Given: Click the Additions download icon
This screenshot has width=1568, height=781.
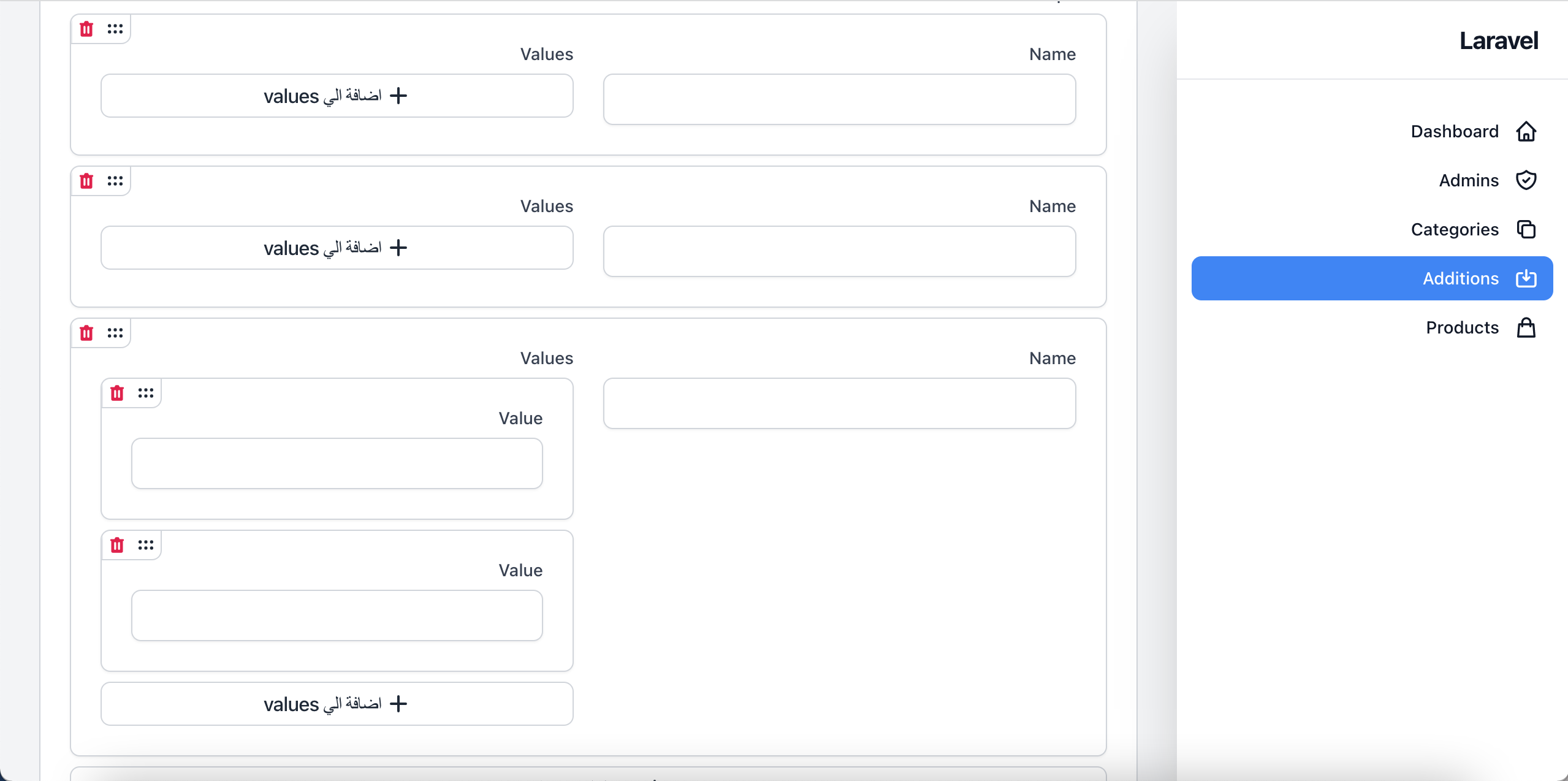Looking at the screenshot, I should point(1526,278).
